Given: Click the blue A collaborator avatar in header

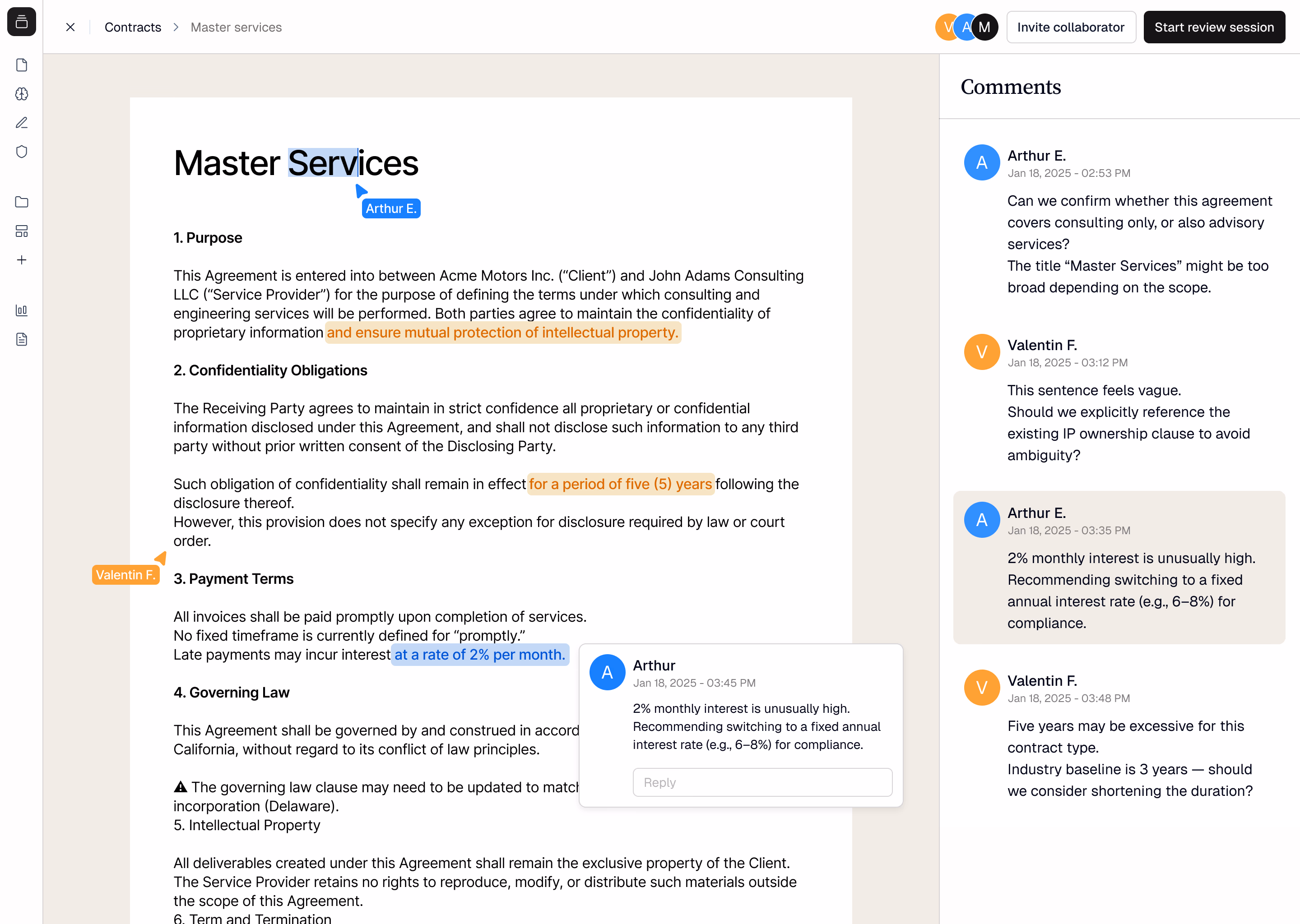Looking at the screenshot, I should click(x=964, y=28).
